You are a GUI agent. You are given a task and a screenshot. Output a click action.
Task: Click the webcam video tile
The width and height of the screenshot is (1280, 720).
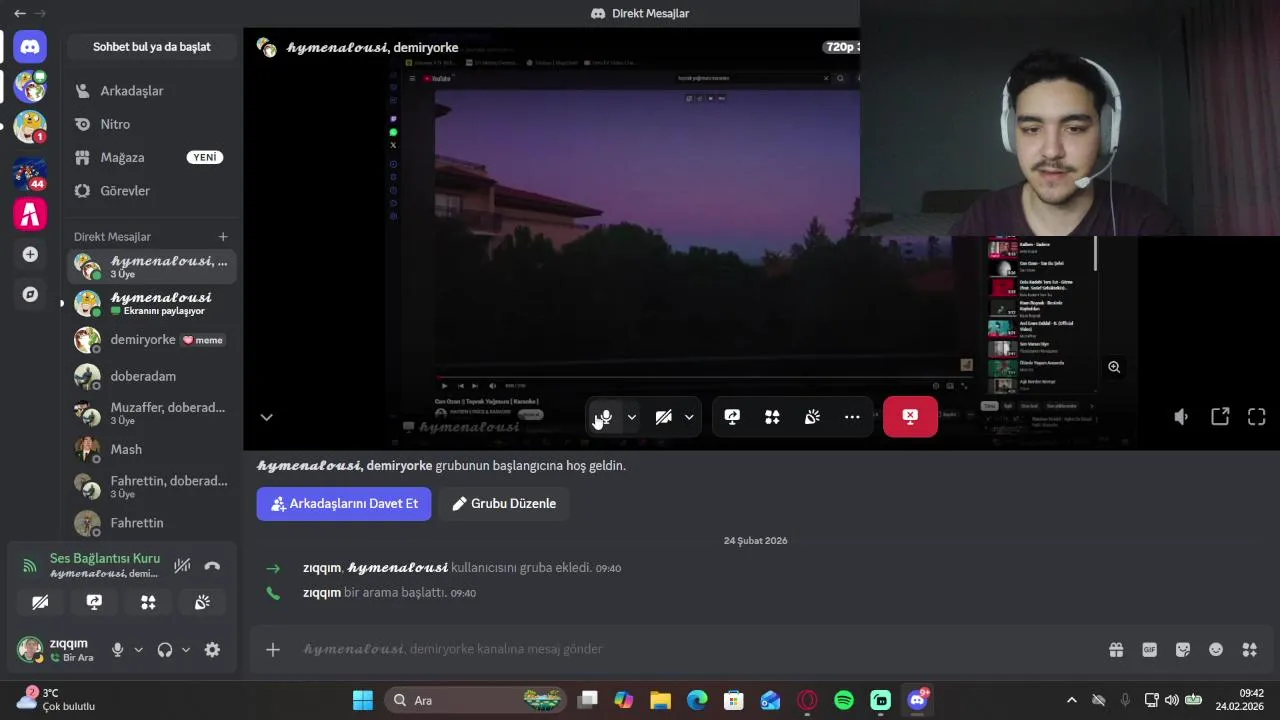pyautogui.click(x=1070, y=118)
